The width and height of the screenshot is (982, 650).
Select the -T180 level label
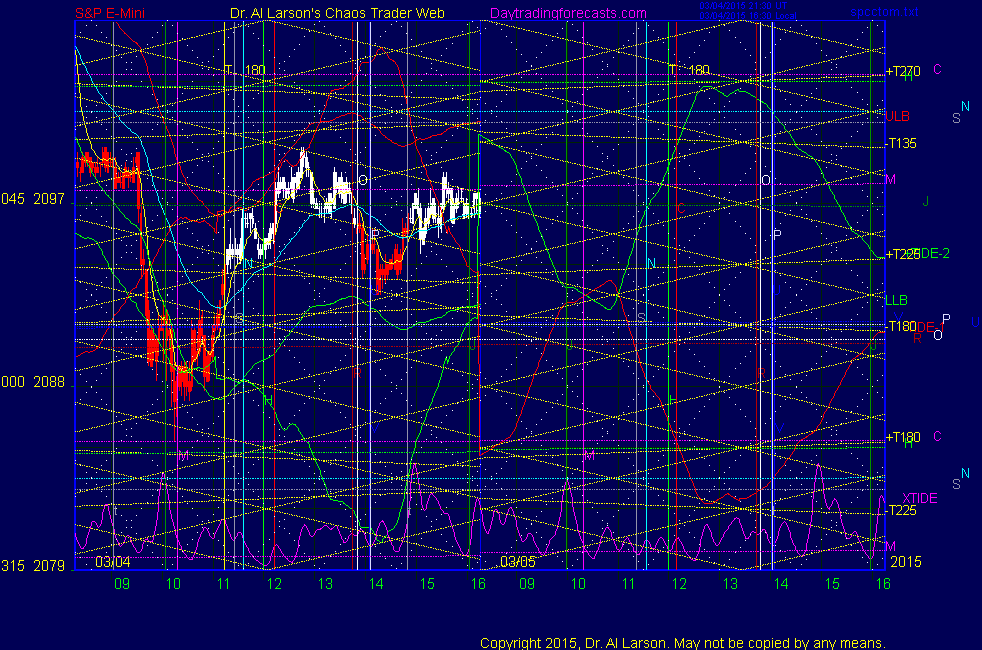point(902,326)
